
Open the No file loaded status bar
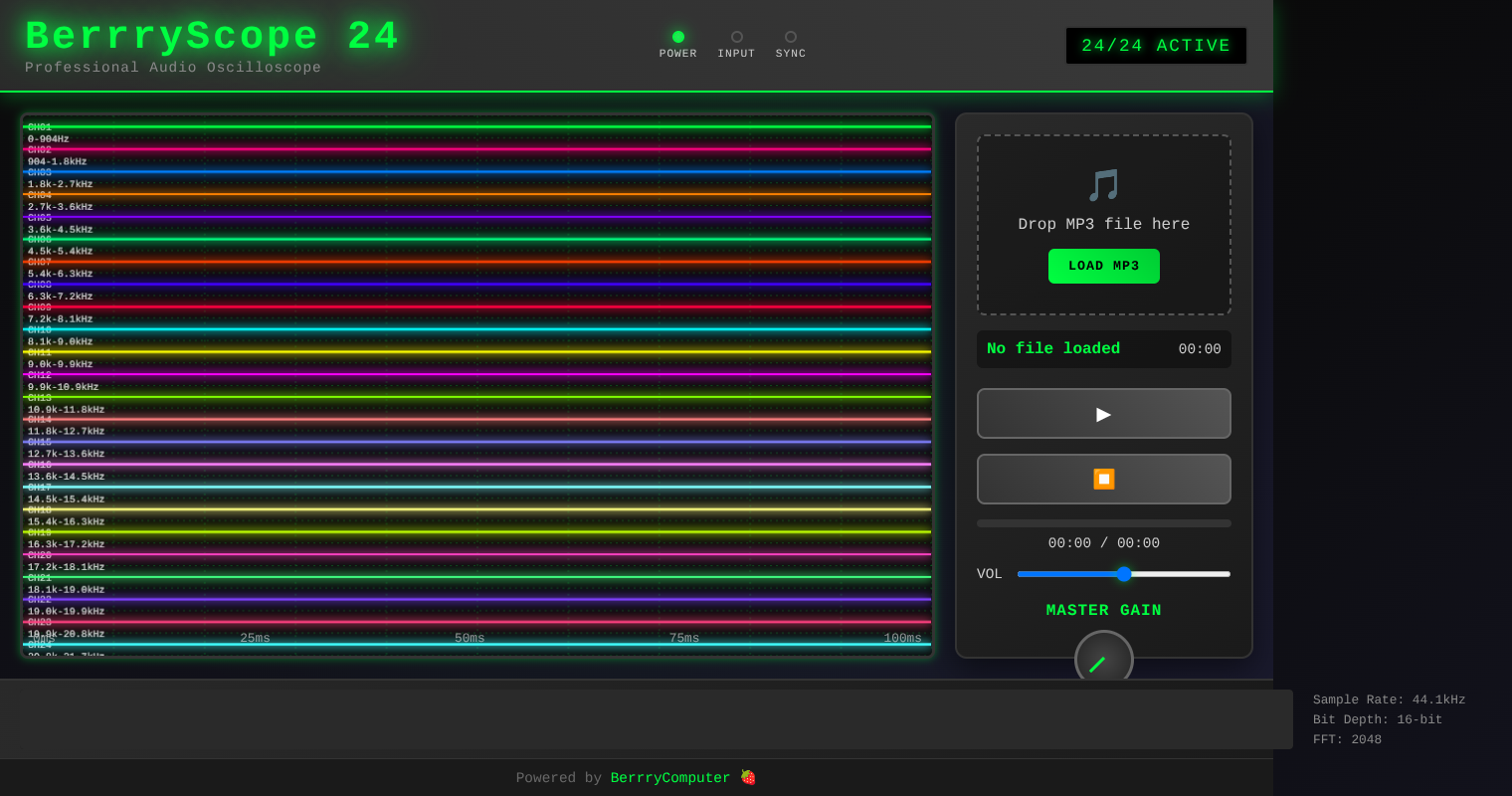(x=1103, y=349)
